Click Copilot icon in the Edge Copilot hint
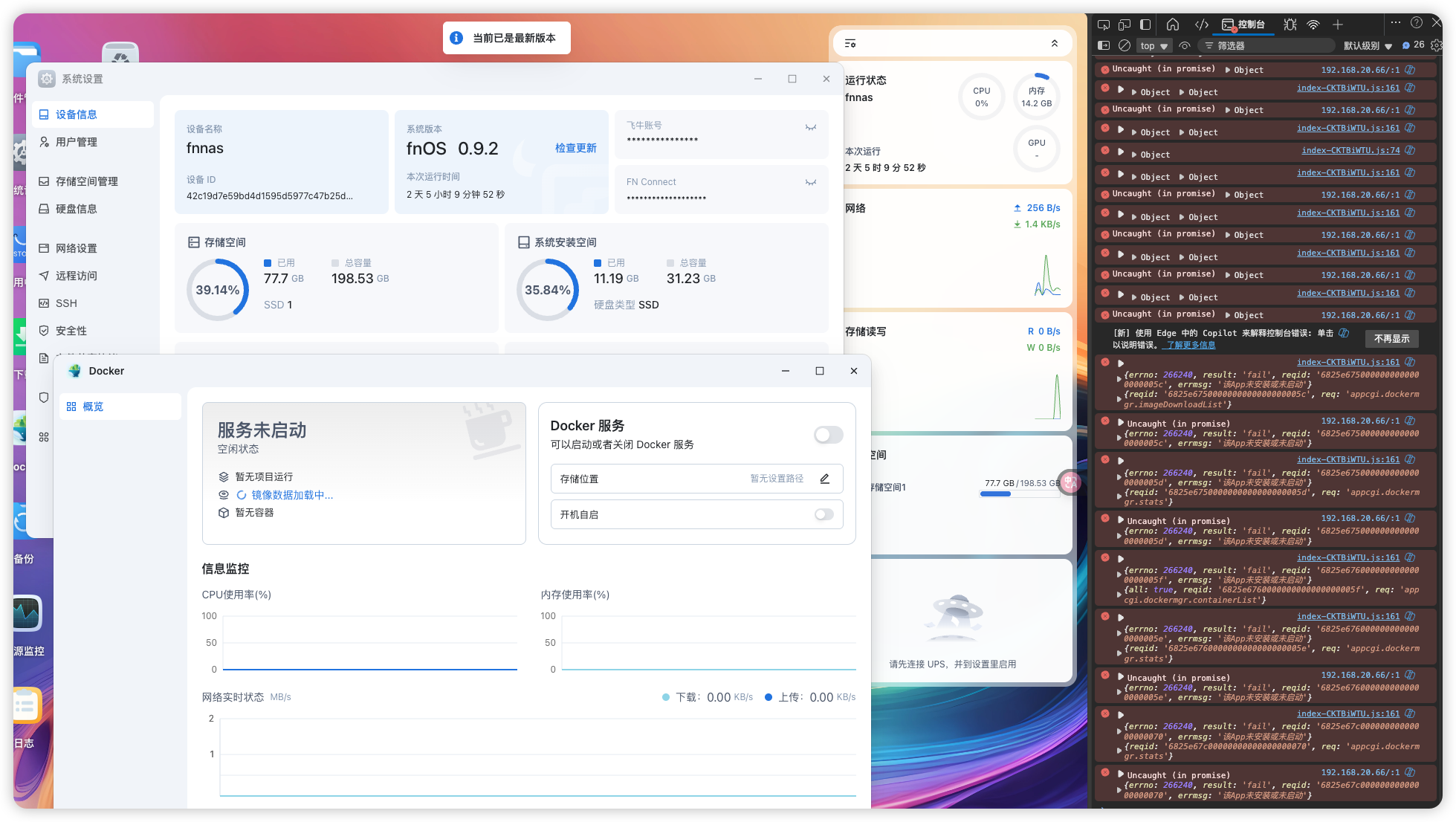The height and width of the screenshot is (822, 1456). pos(1344,333)
